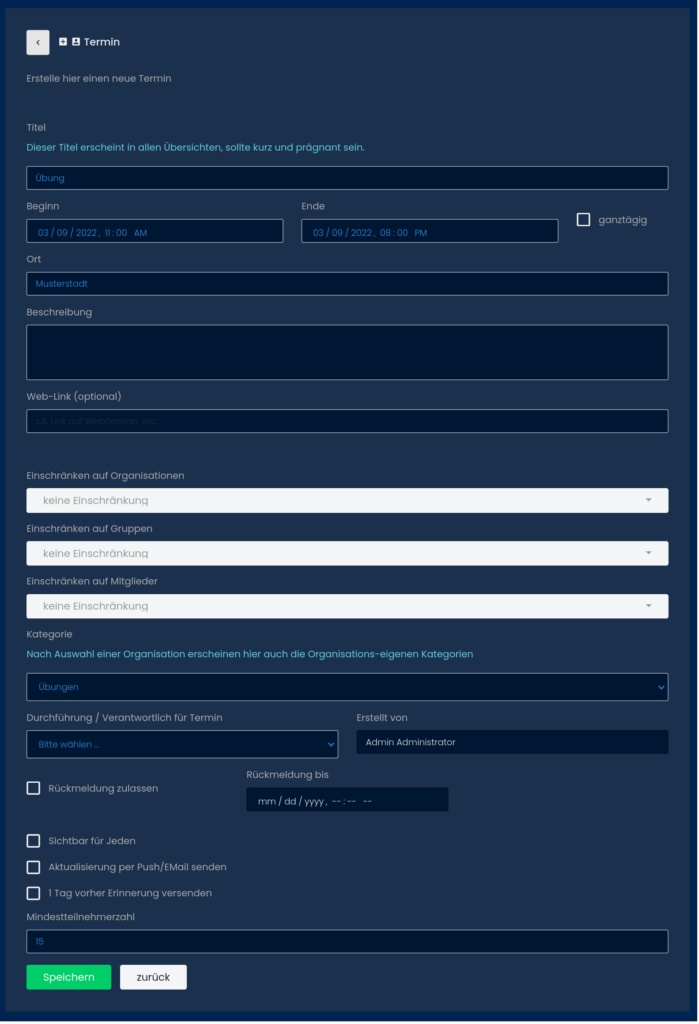Toggle Sichtbar für Jeden checkbox
Viewport: 699px width, 1024px height.
tap(34, 841)
